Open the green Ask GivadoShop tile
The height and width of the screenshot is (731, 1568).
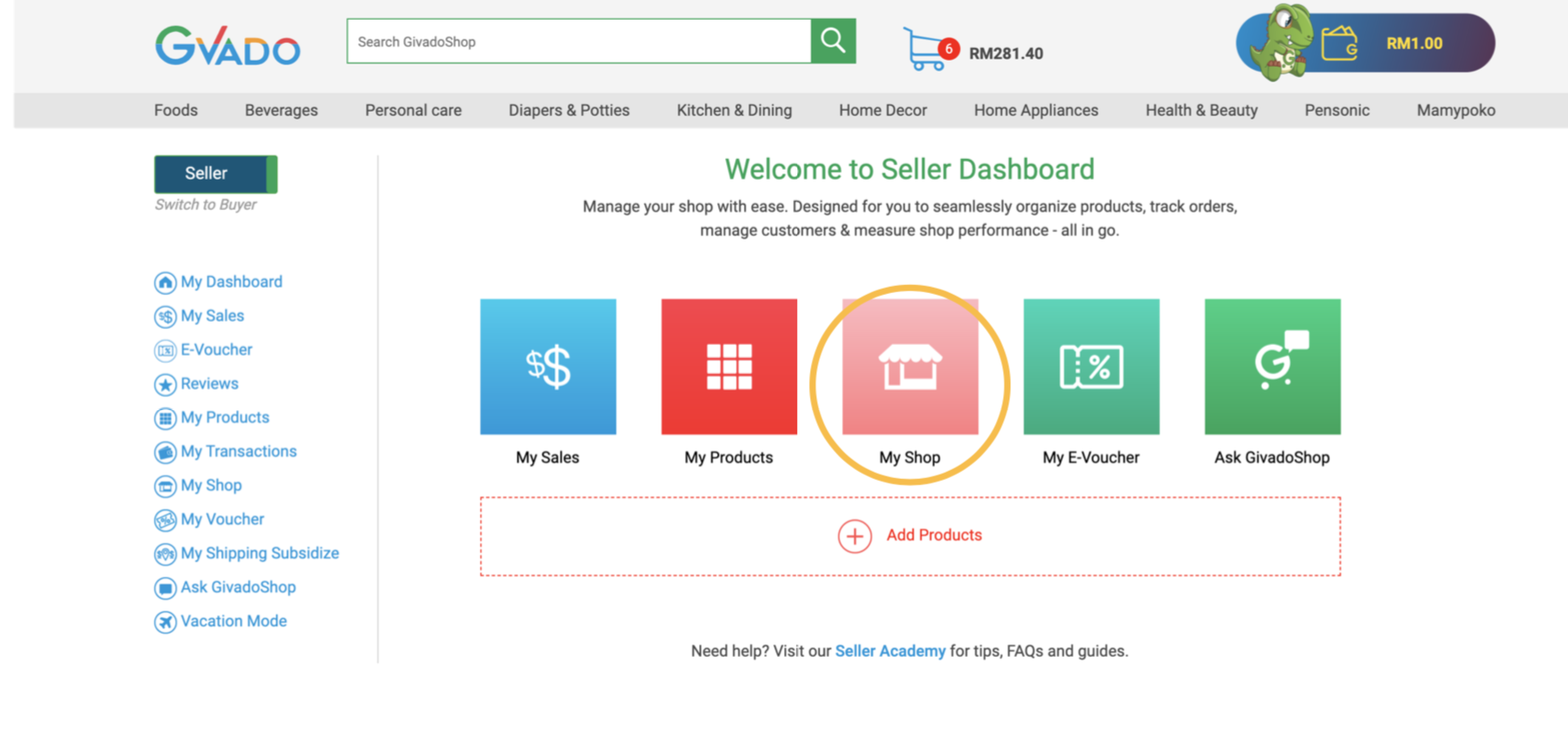pyautogui.click(x=1273, y=366)
